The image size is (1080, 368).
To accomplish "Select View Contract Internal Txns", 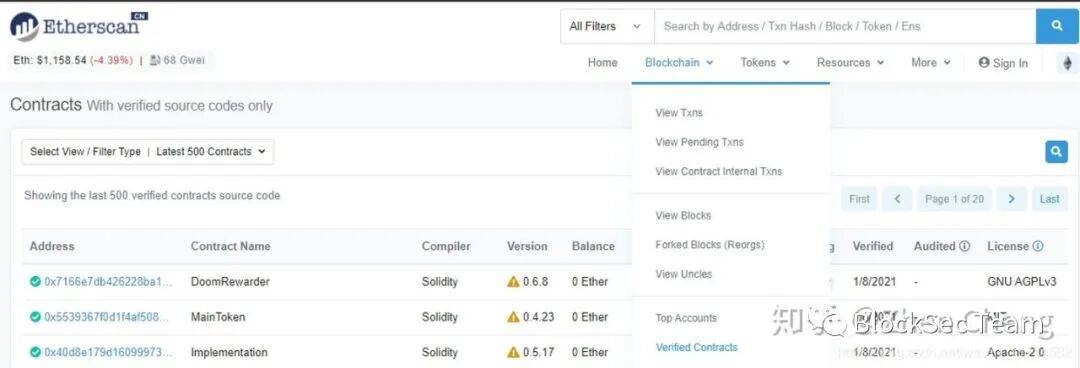I will pyautogui.click(x=719, y=172).
